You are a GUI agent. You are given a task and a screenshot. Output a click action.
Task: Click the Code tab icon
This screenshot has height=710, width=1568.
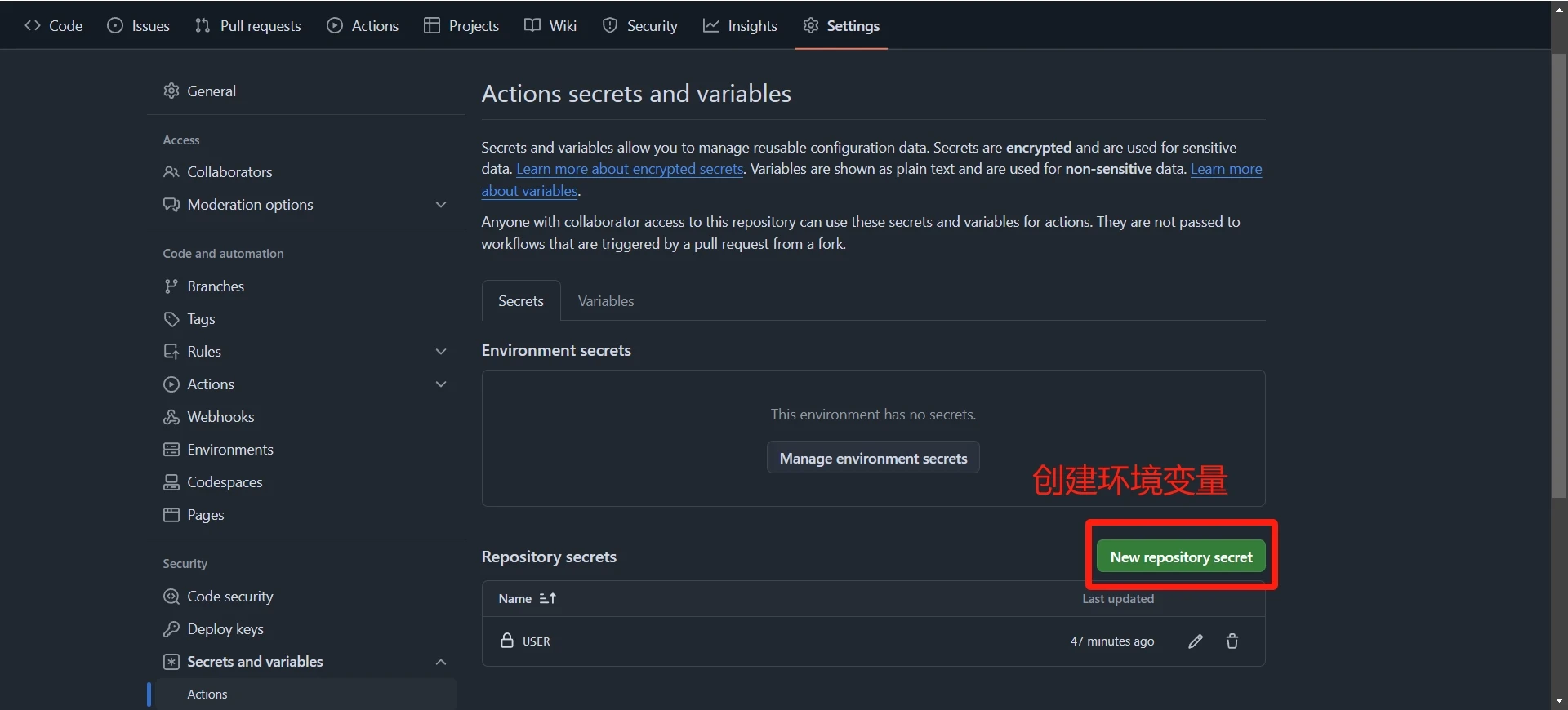(x=33, y=25)
